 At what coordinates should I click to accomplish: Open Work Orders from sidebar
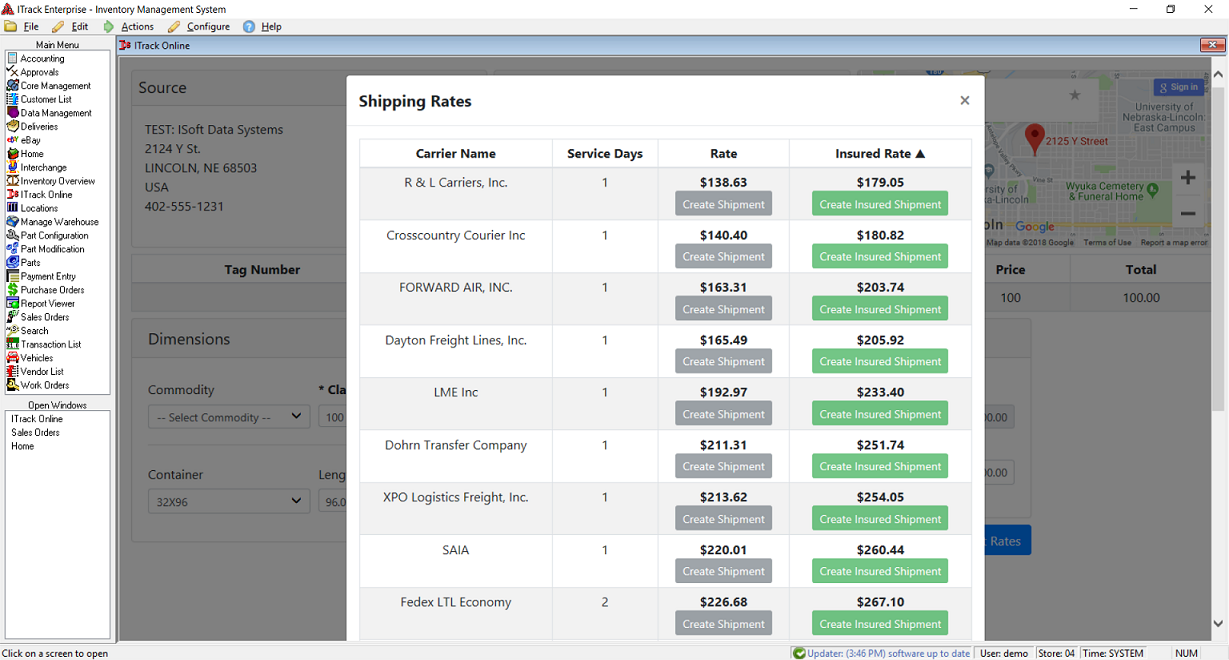pos(13,385)
